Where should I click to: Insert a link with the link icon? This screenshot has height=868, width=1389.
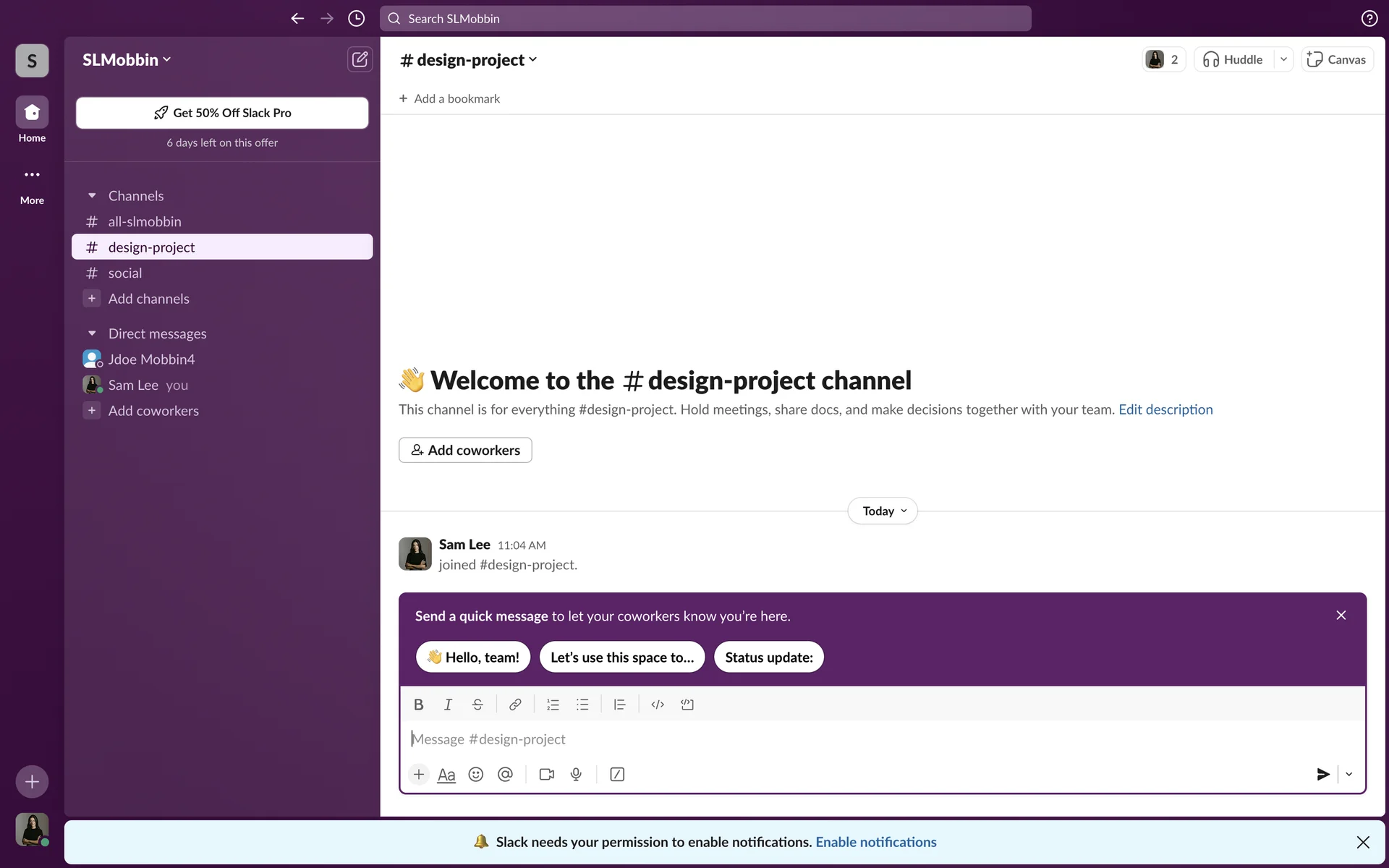pyautogui.click(x=515, y=705)
